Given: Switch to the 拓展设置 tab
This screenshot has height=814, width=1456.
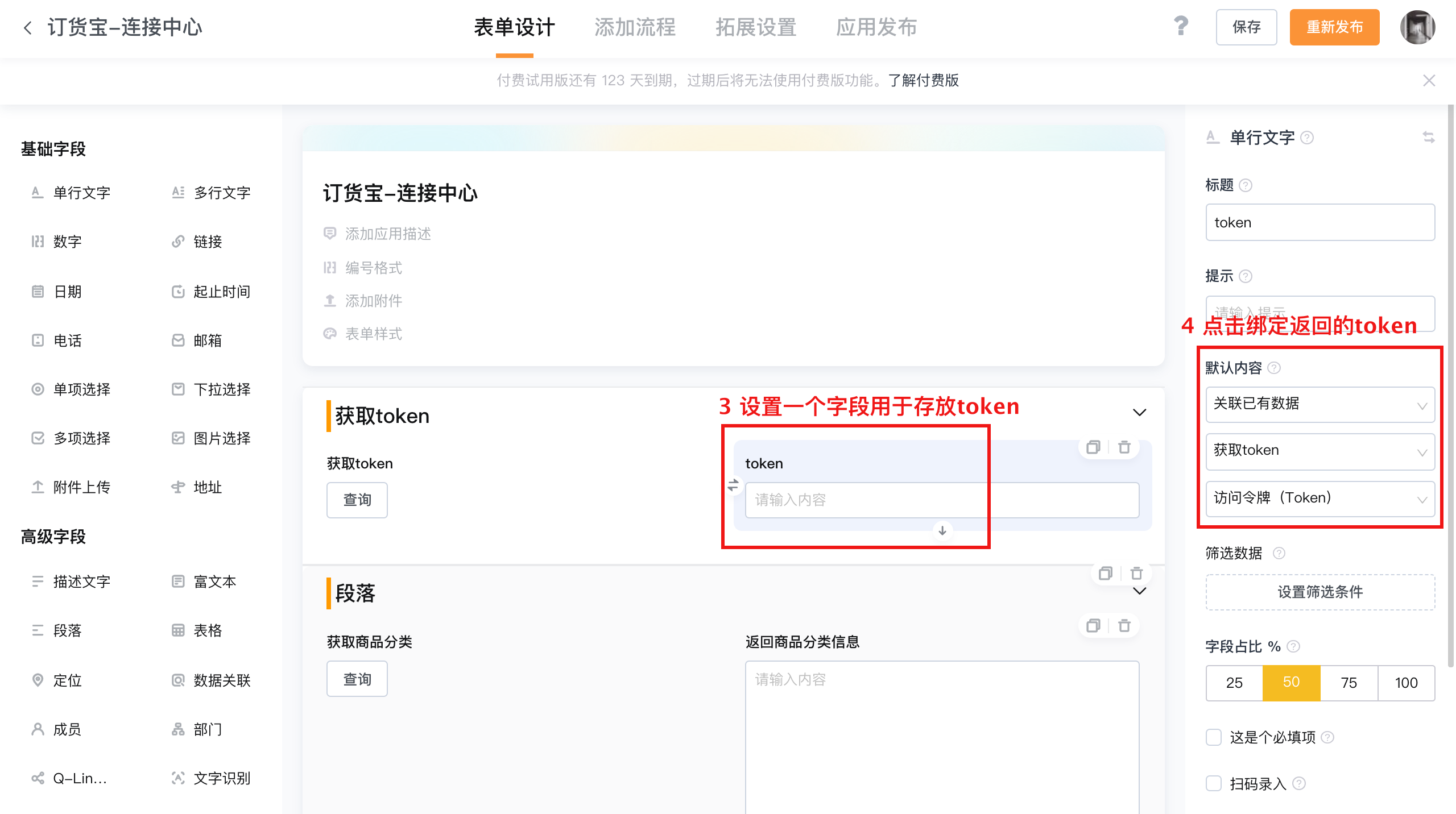Looking at the screenshot, I should [756, 27].
